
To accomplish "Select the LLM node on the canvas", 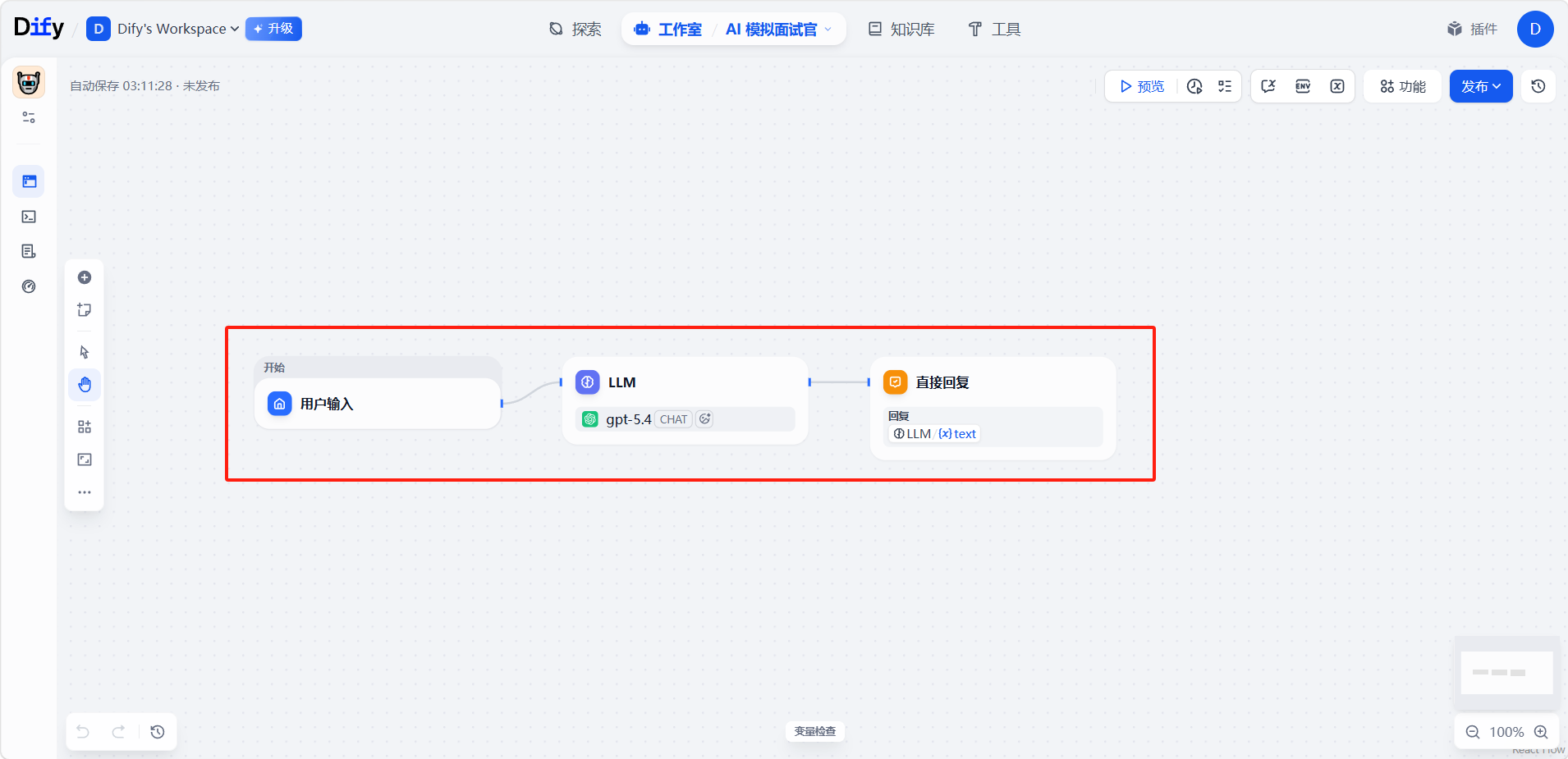I will [x=685, y=383].
